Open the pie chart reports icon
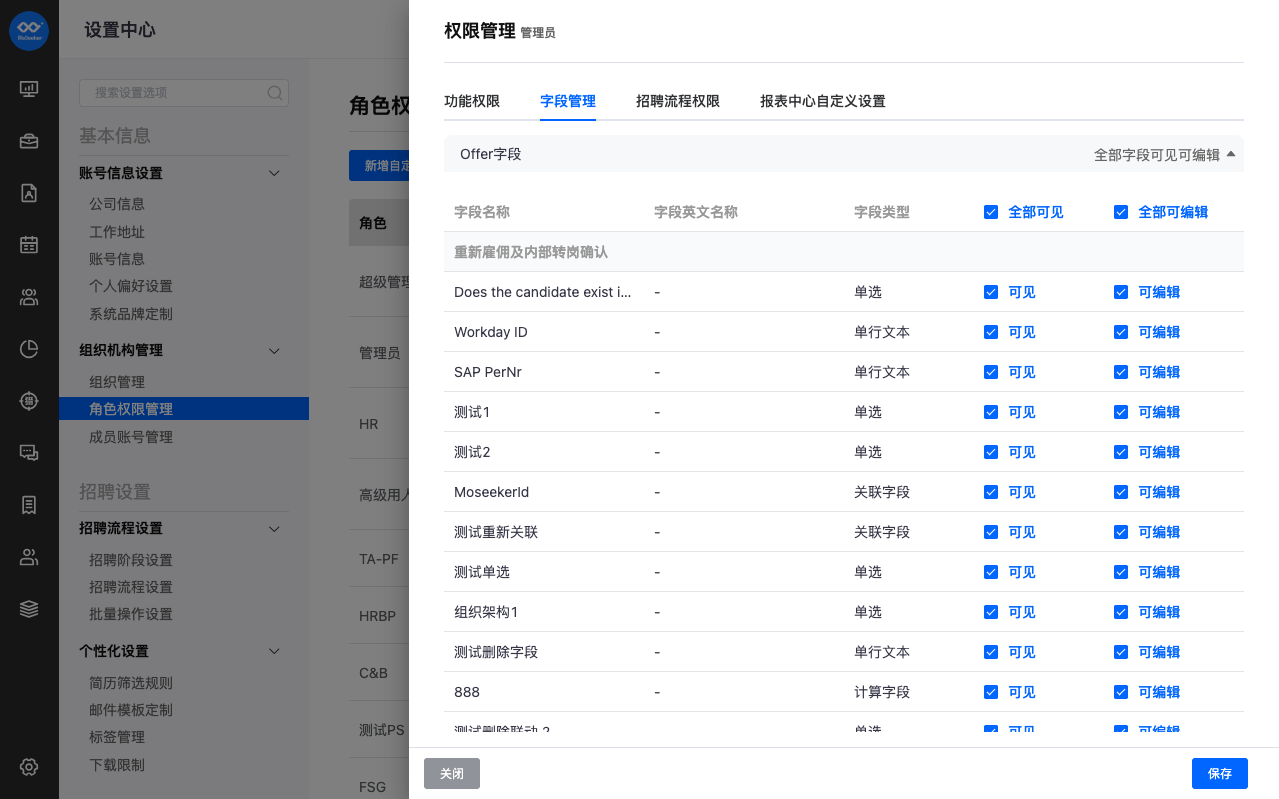Screen dimensions: 1279x799 point(29,349)
